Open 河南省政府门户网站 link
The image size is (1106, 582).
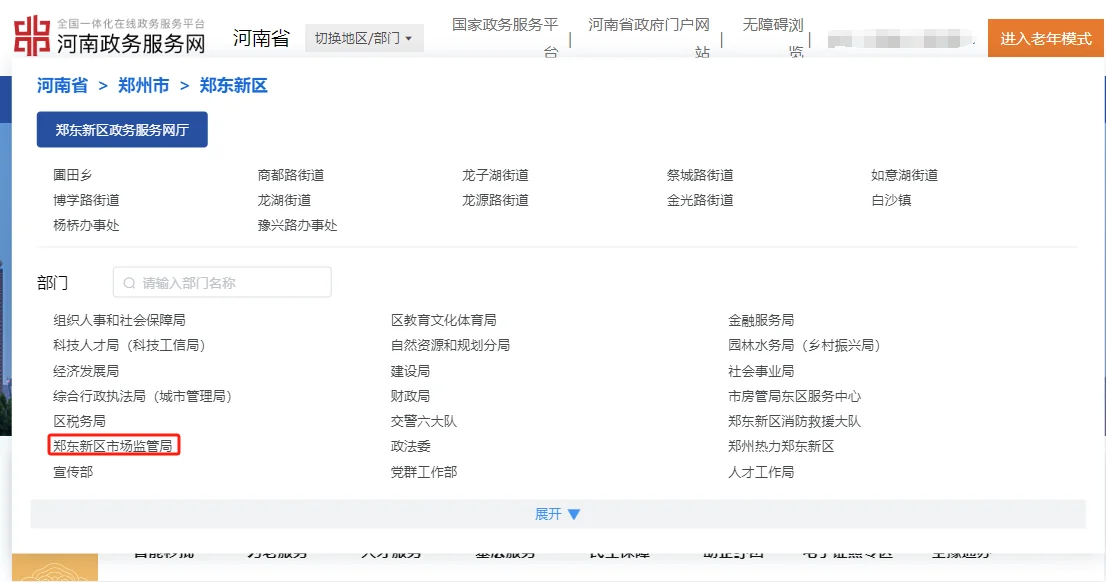649,38
